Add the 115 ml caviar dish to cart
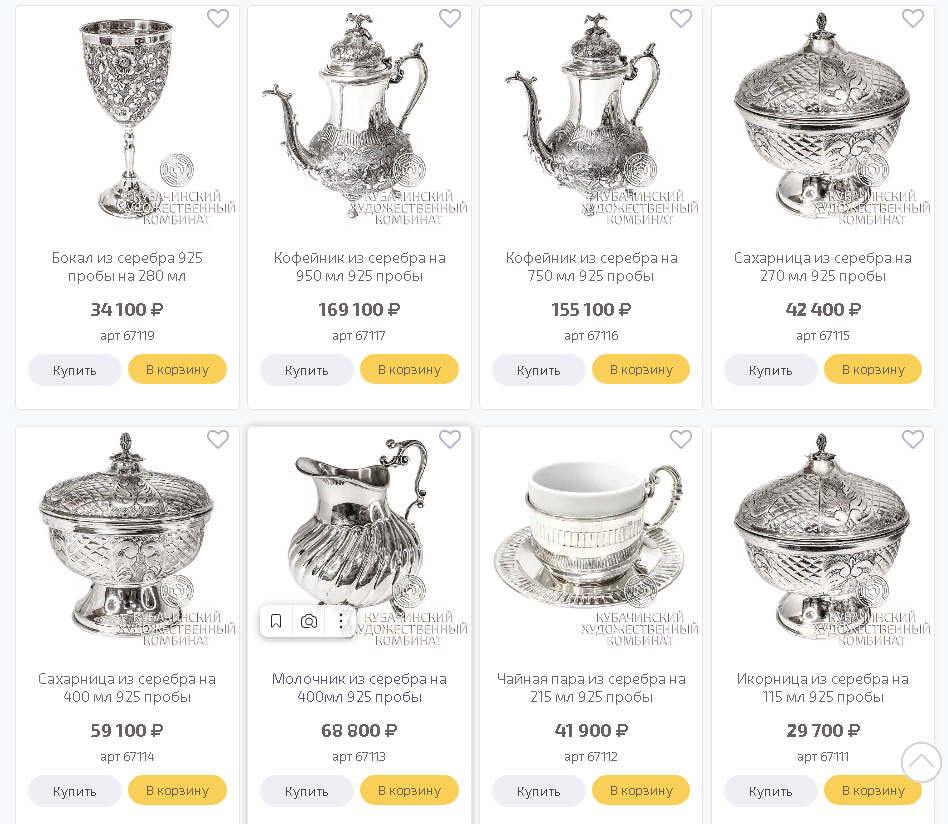 click(873, 790)
